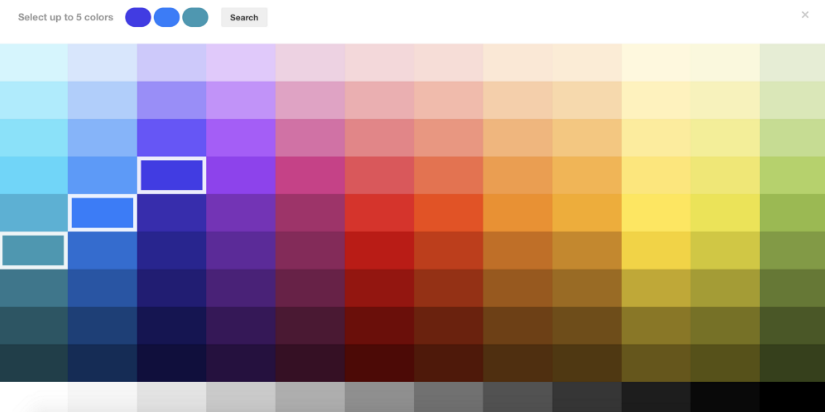Choose the bright lemon yellow swatch
Screen dimensions: 825x412
(x=656, y=213)
